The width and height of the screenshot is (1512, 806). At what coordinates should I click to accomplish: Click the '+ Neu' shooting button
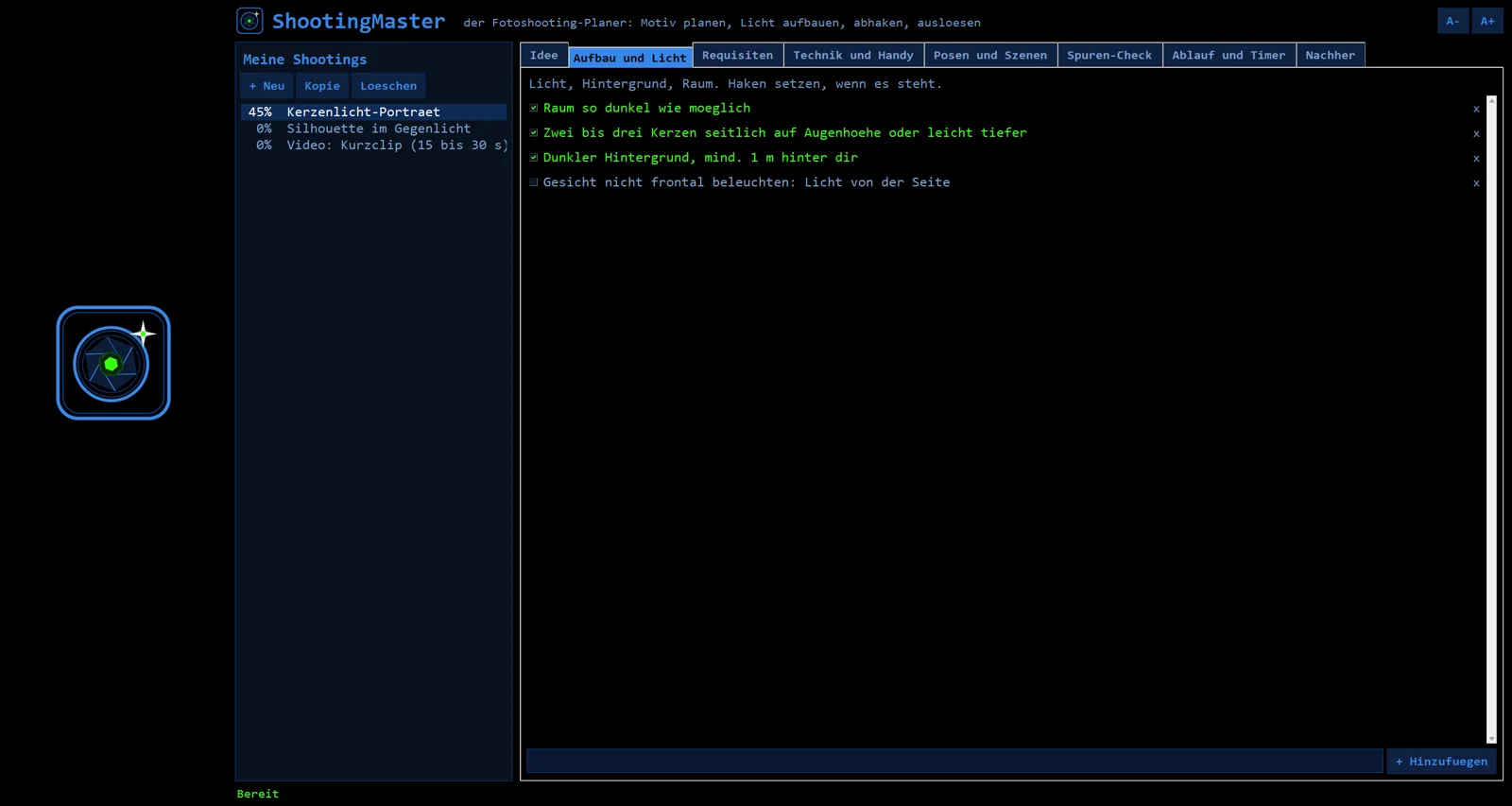266,86
